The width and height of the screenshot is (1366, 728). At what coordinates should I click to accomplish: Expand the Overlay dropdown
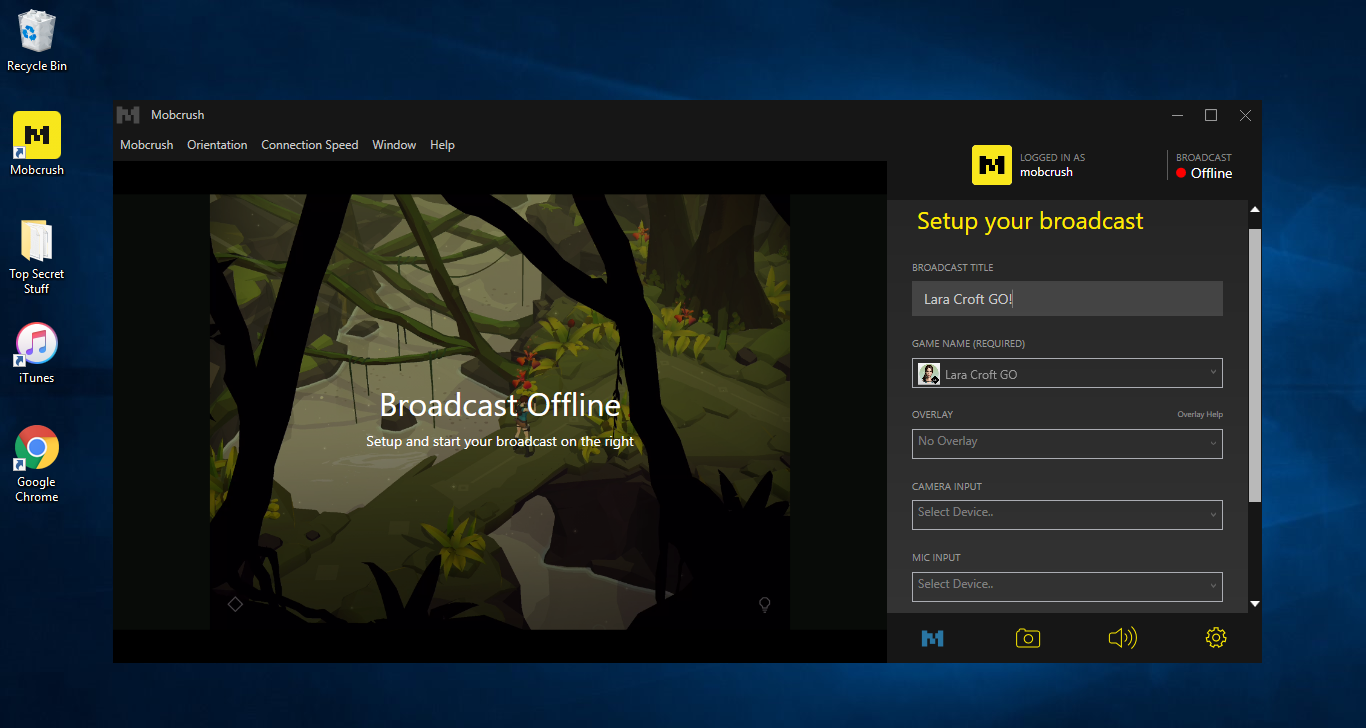pyautogui.click(x=1067, y=444)
